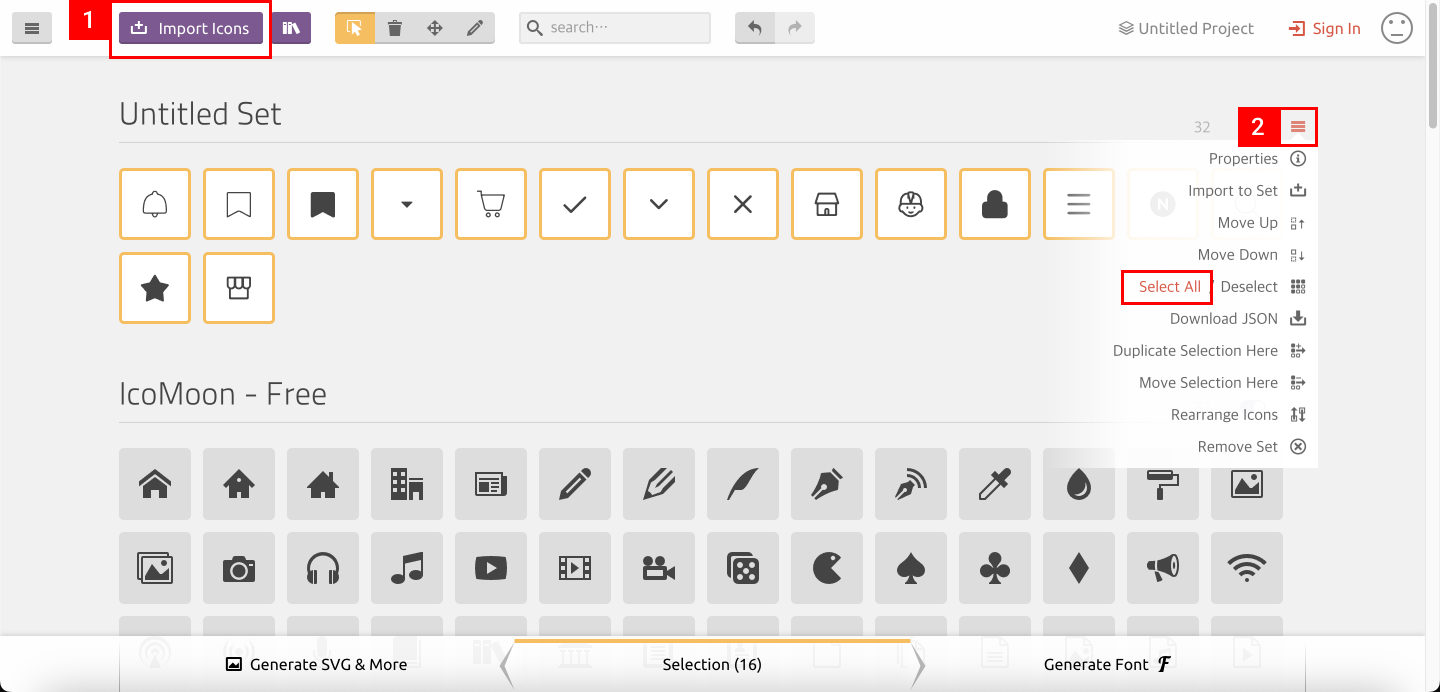This screenshot has width=1440, height=692.
Task: Deselect the bell icon
Action: tap(155, 204)
